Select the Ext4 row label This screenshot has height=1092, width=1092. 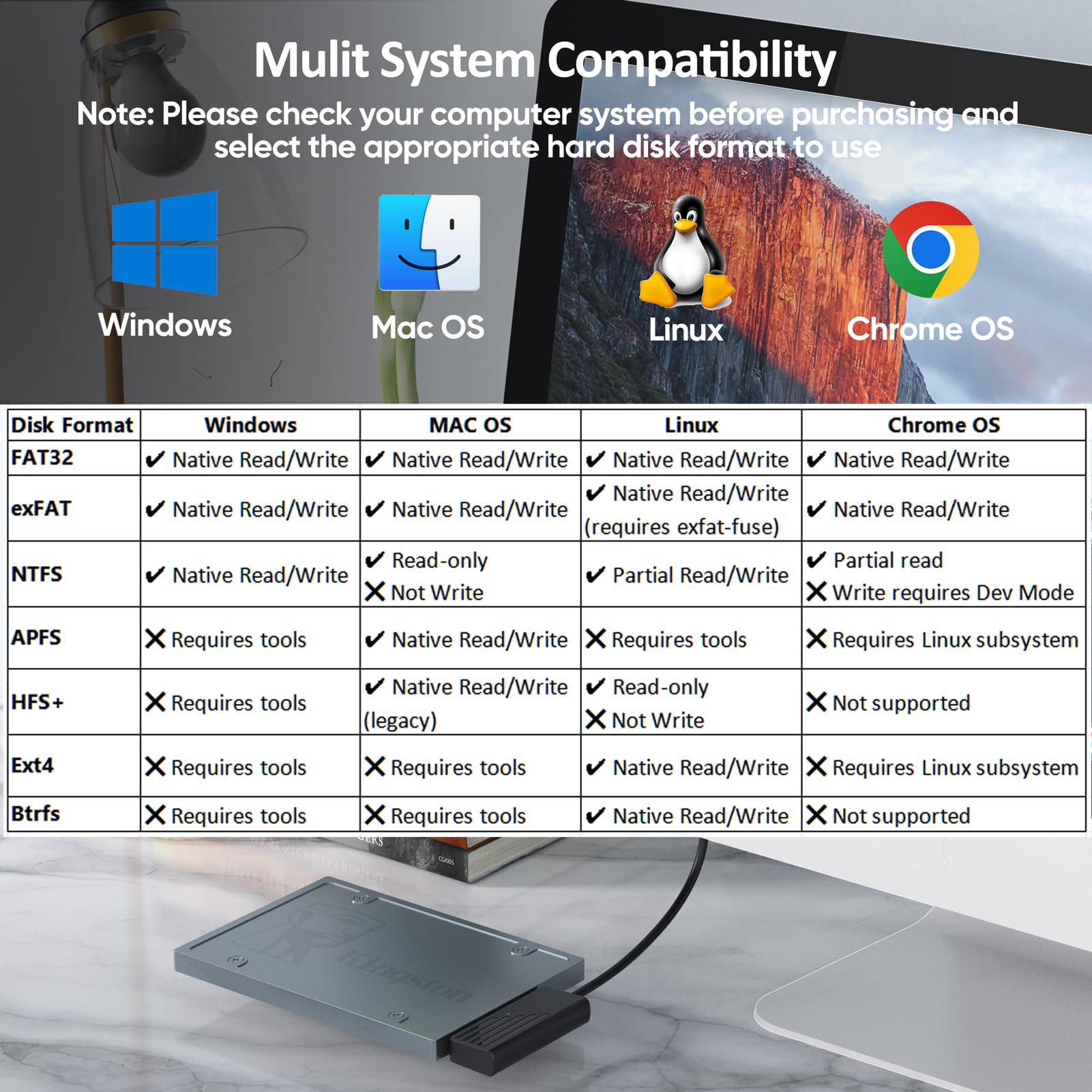[32, 765]
